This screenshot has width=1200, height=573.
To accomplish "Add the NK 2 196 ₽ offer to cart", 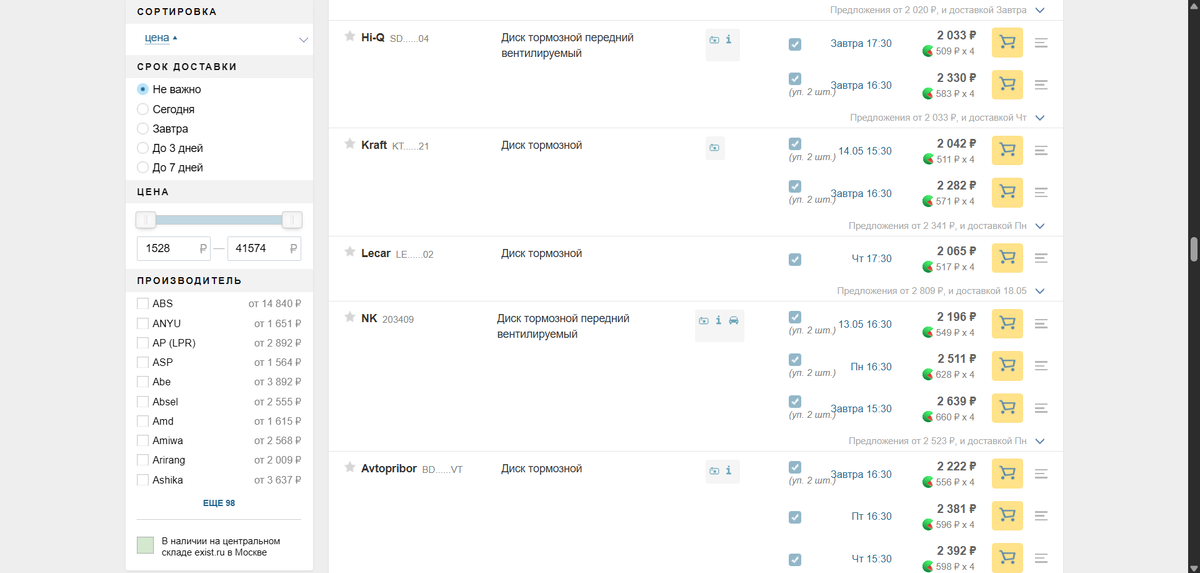I will click(1007, 324).
